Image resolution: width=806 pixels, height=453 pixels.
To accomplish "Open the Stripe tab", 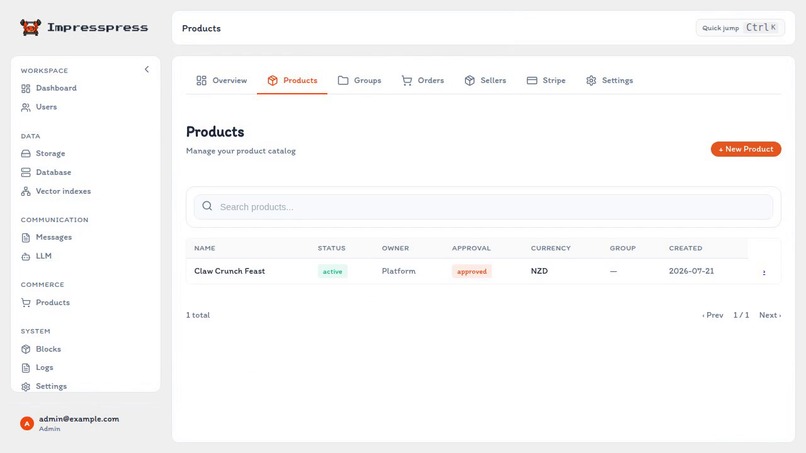I will (546, 80).
